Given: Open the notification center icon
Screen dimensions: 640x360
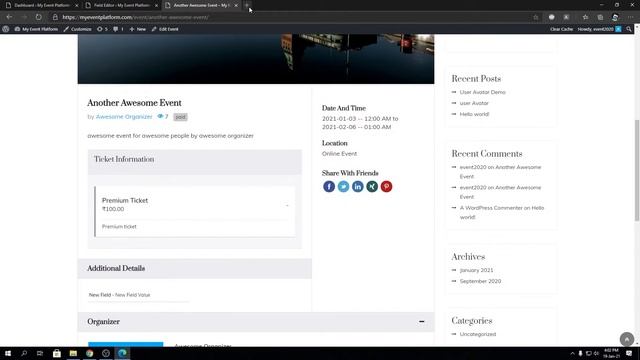Looking at the screenshot, I should click(629, 353).
